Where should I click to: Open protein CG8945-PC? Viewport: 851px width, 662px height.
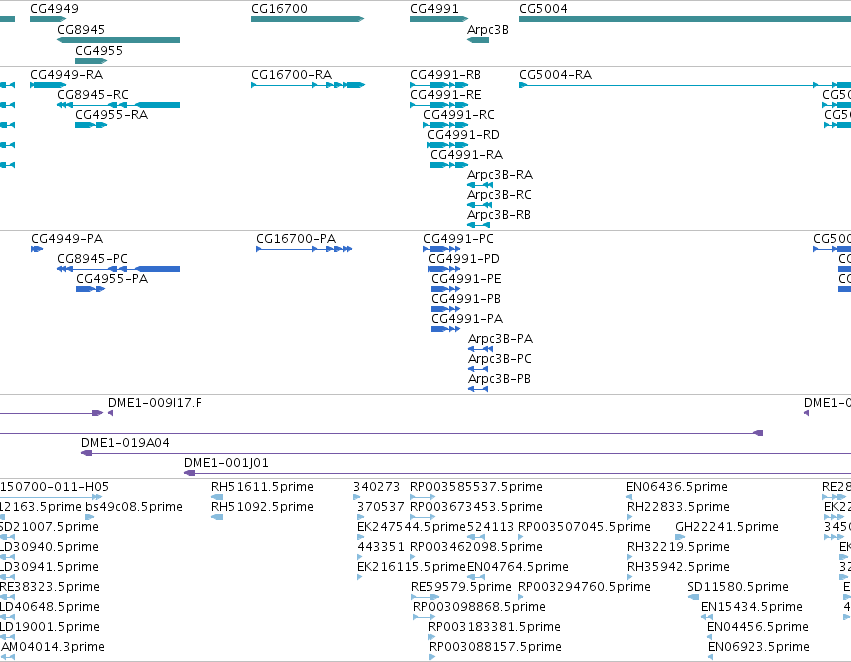[x=92, y=258]
